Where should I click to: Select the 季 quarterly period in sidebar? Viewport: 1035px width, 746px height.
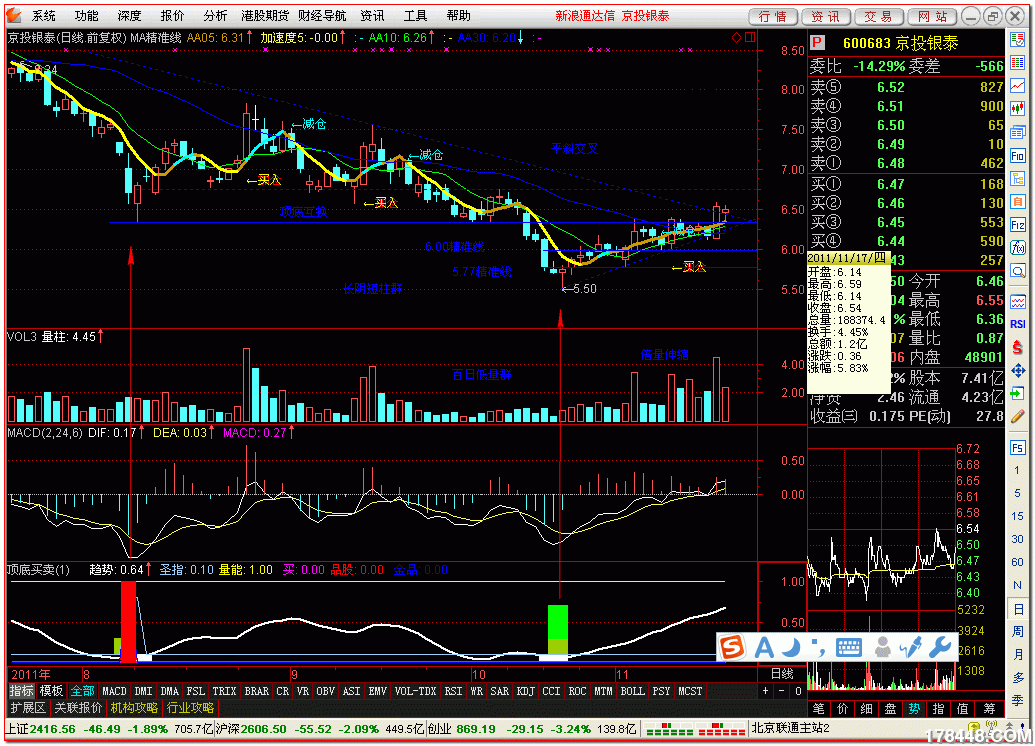coord(1017,702)
